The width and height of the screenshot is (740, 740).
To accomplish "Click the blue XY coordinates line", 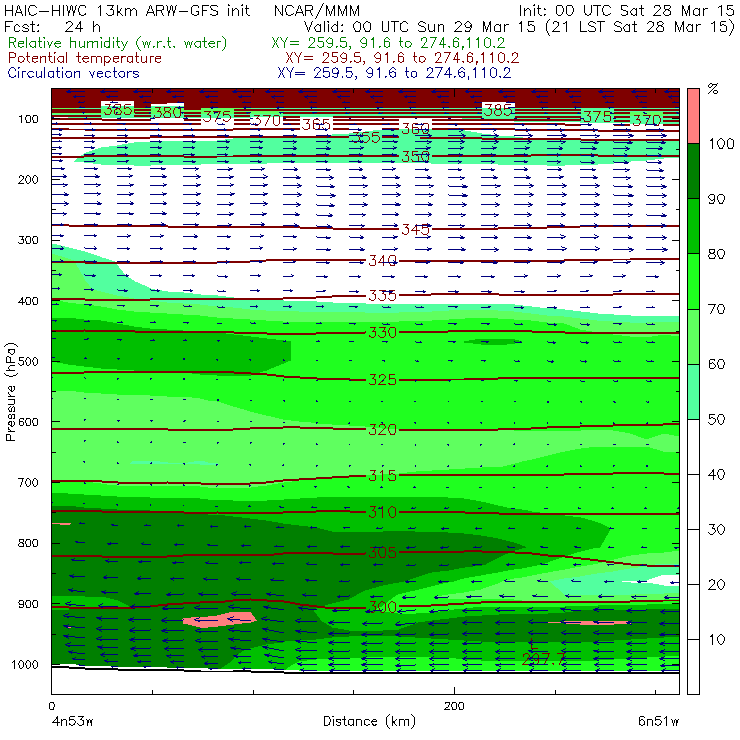I will coord(394,73).
